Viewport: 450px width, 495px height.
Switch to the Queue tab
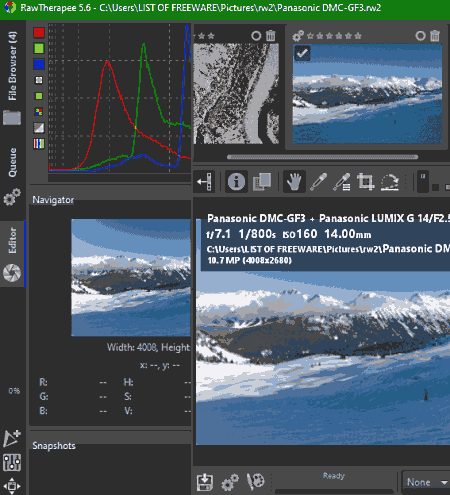tap(12, 162)
